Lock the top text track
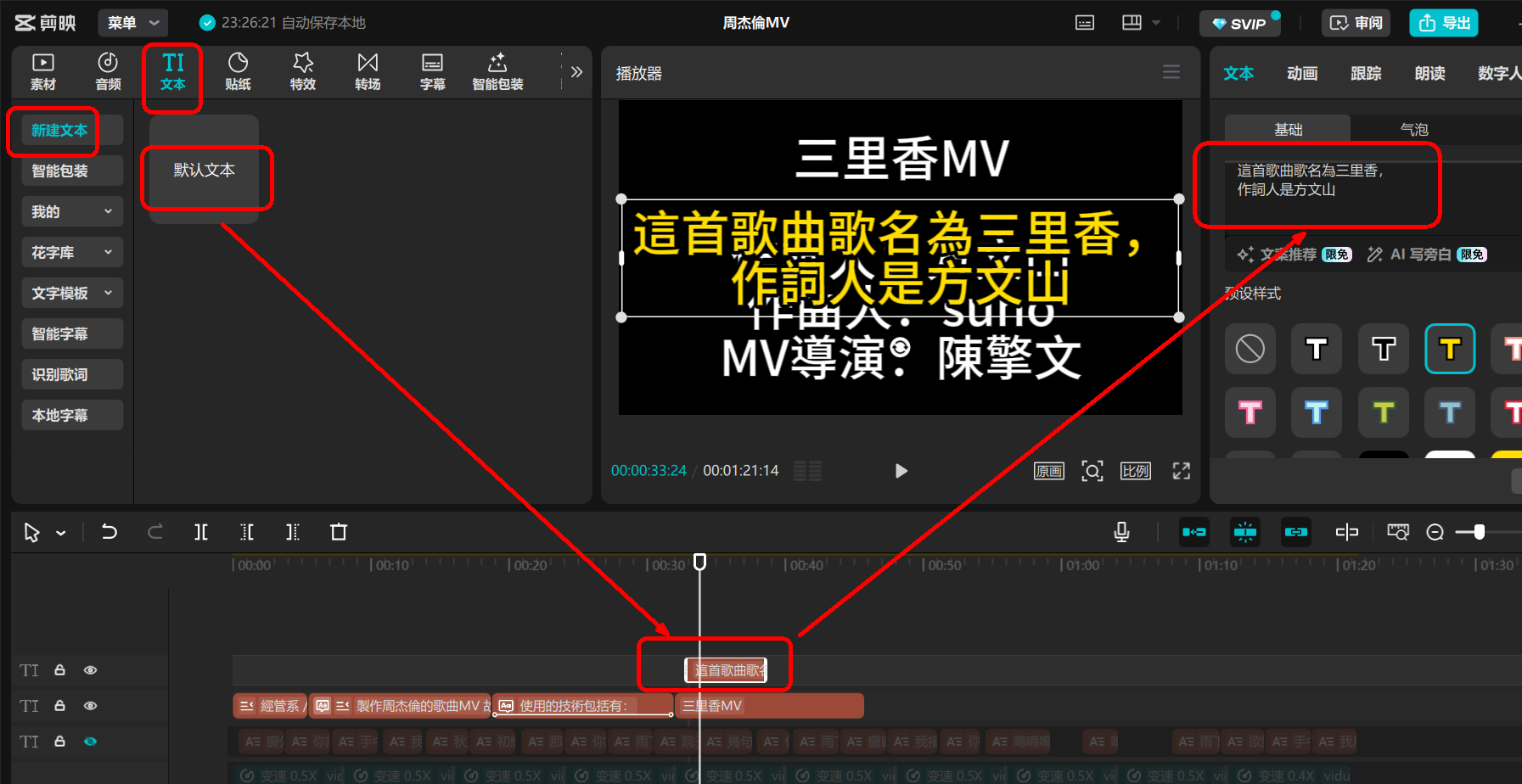This screenshot has height=784, width=1522. [x=60, y=670]
